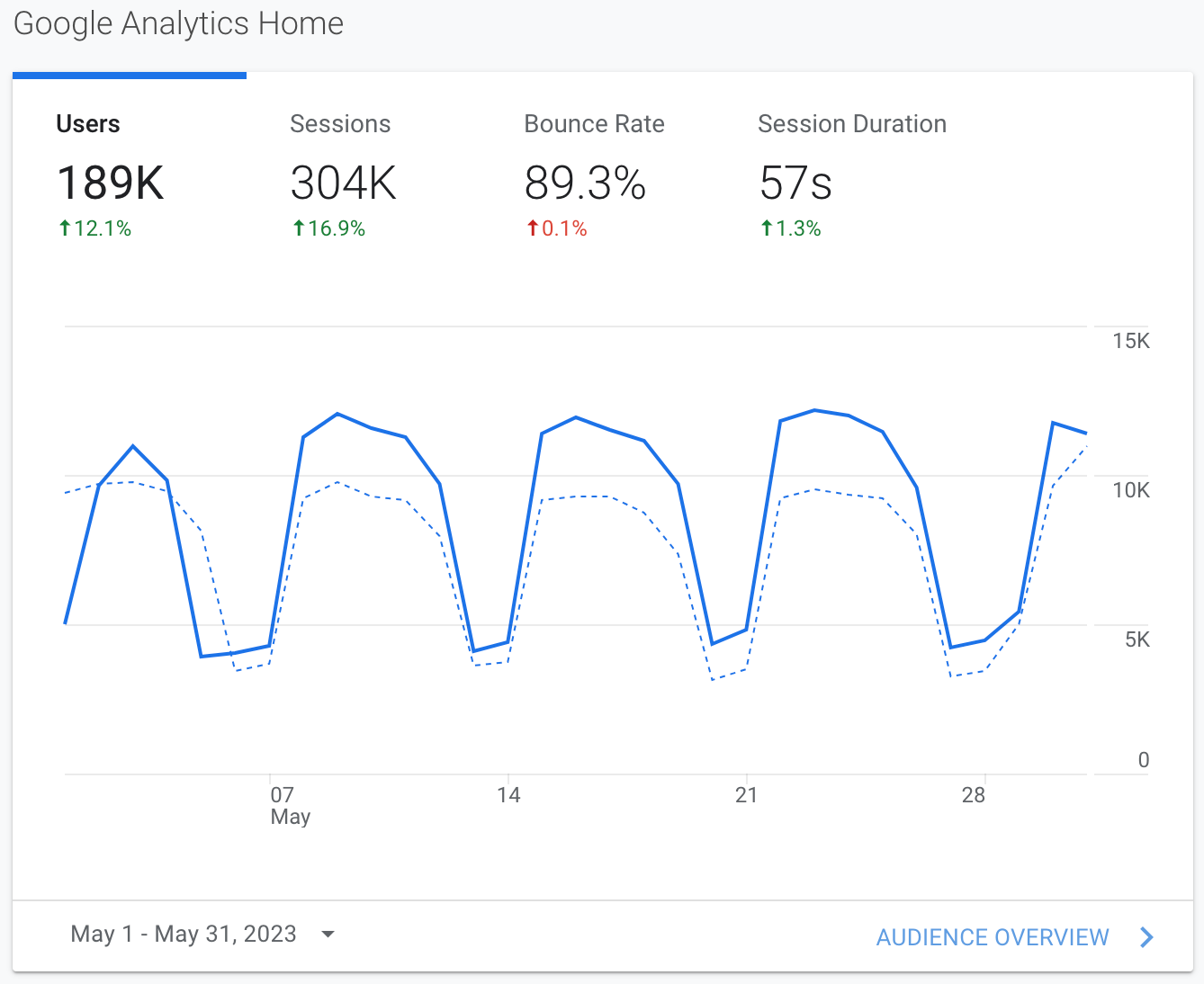Click the 89.3% bounce rate value
Screen dimensions: 1204x984
pyautogui.click(x=585, y=183)
